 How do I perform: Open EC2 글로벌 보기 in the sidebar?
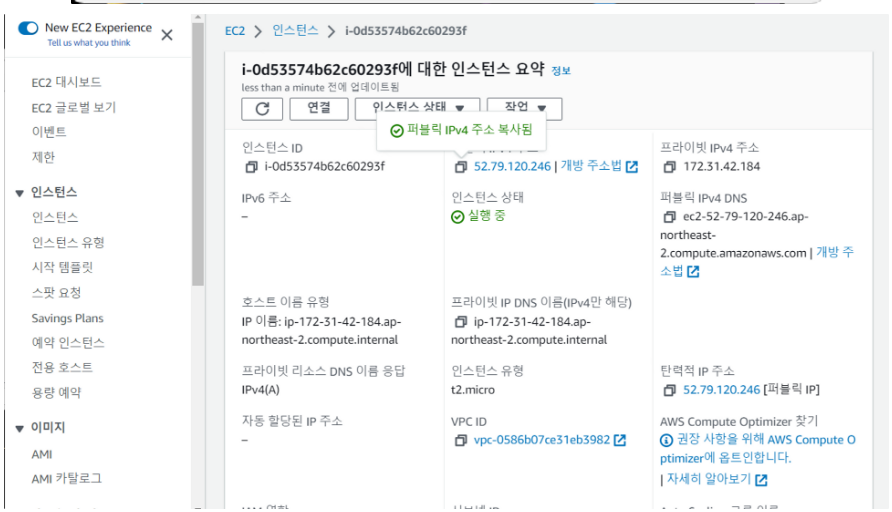coord(73,108)
